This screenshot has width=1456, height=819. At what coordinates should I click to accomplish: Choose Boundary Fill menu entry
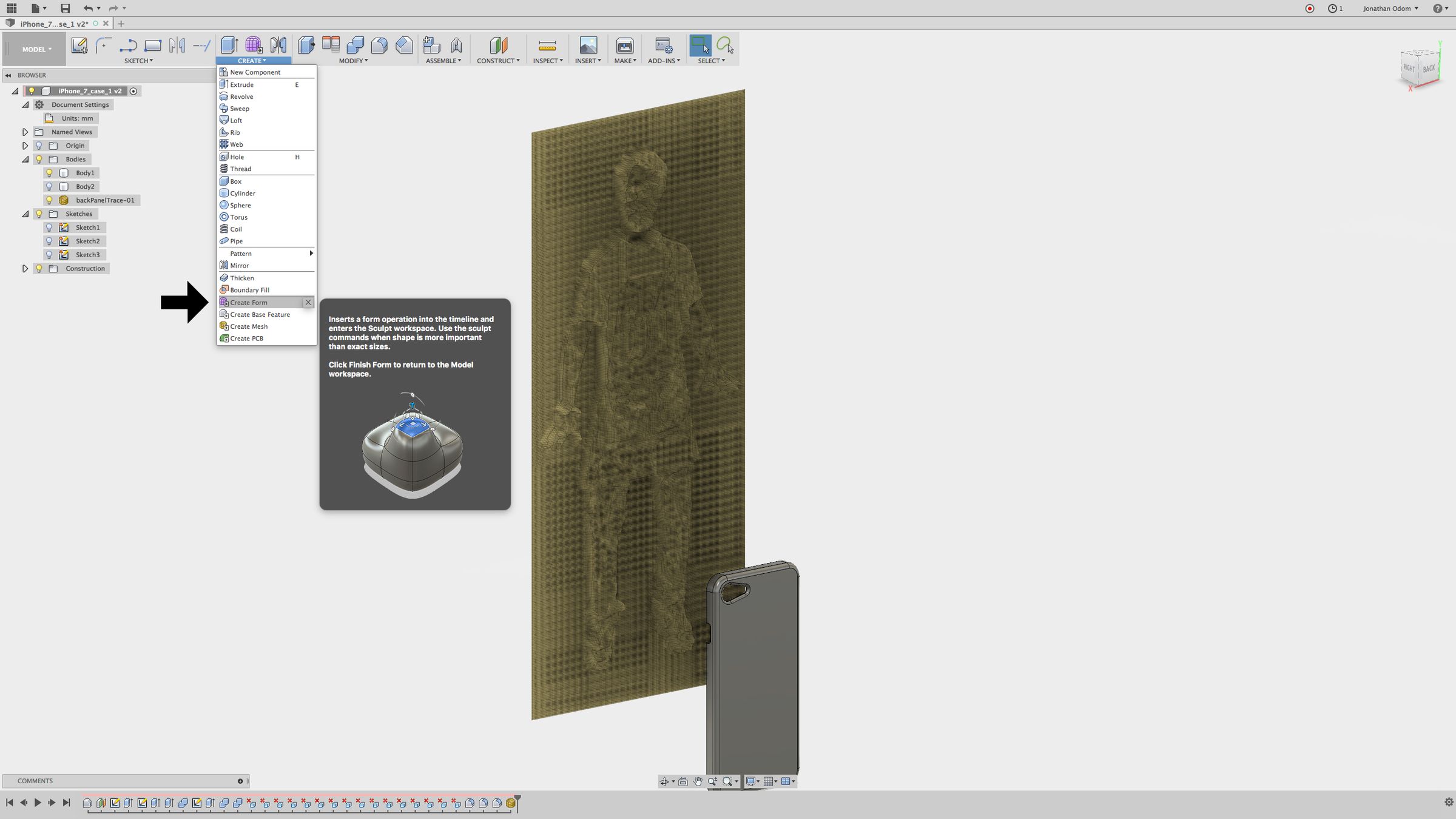tap(249, 290)
